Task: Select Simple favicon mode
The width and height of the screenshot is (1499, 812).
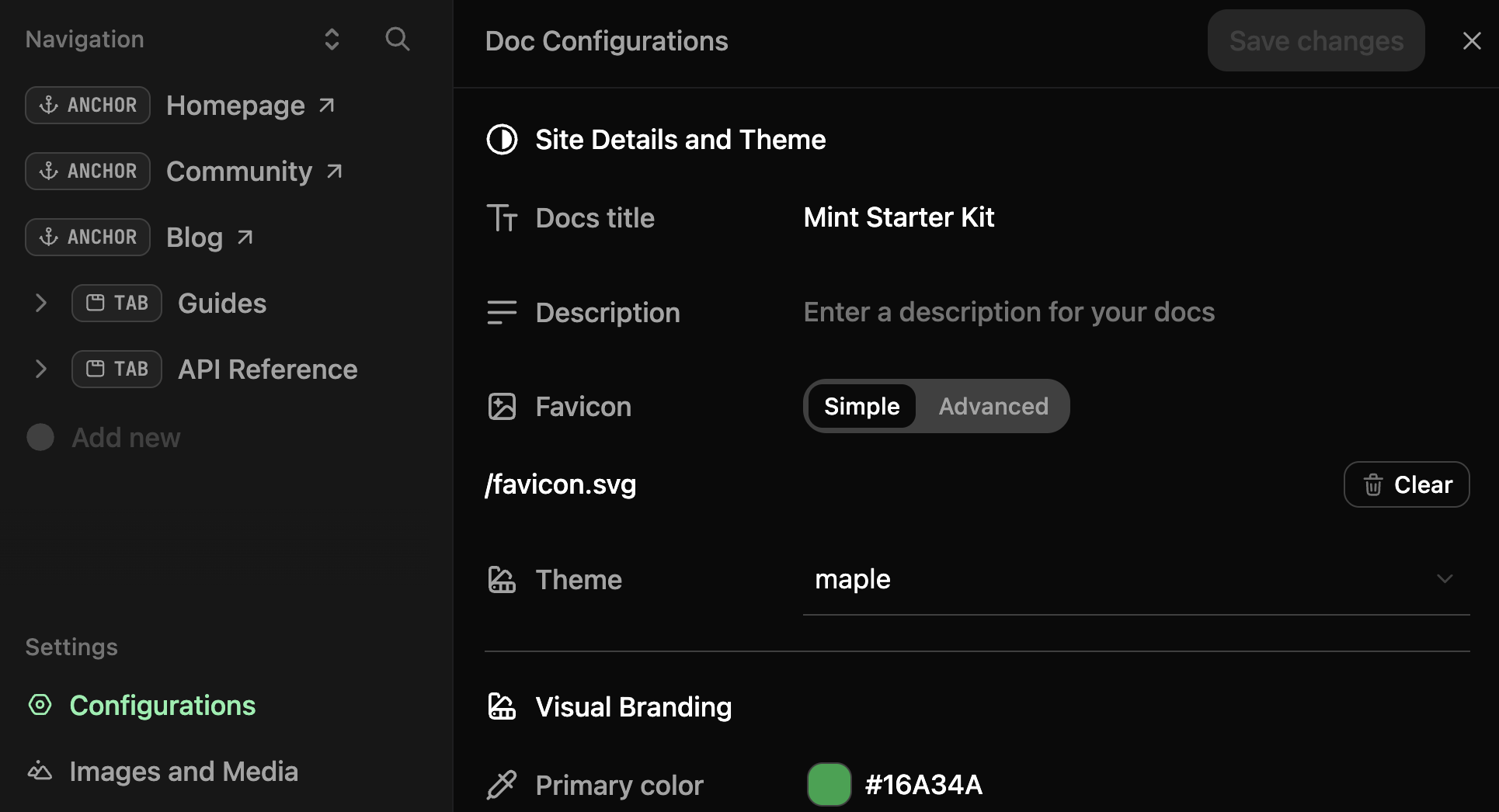Action: 861,406
